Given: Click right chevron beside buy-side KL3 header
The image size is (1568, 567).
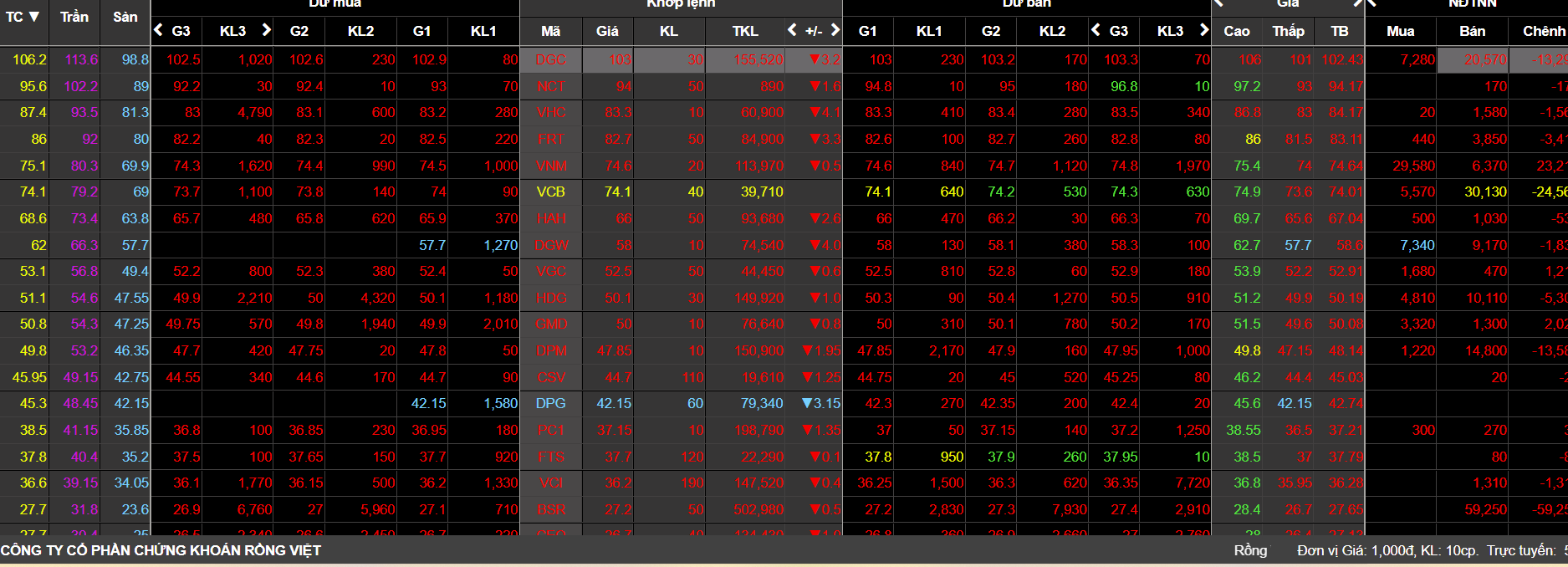Looking at the screenshot, I should (x=267, y=30).
